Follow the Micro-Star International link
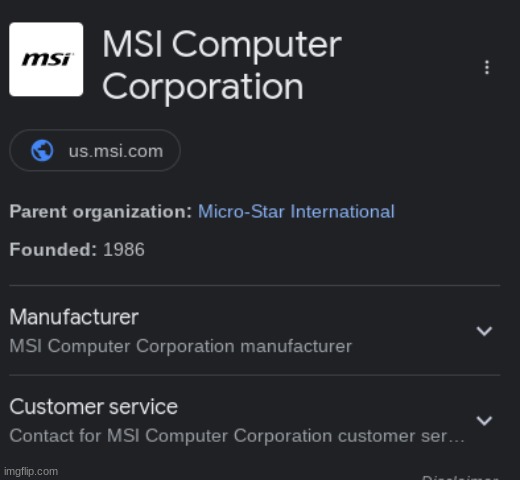520x480 pixels. coord(296,211)
